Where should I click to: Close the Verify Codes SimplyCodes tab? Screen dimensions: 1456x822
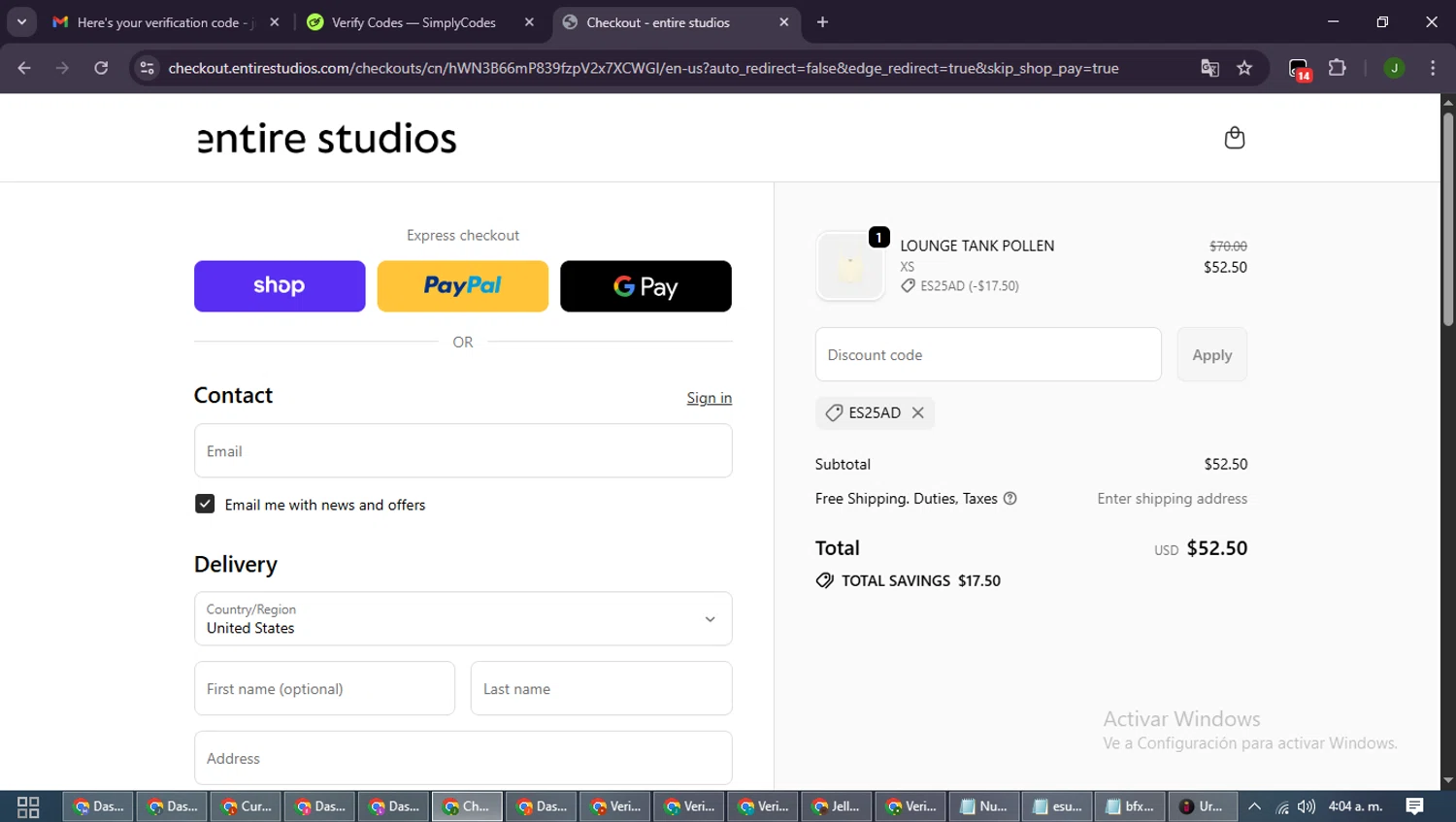pyautogui.click(x=529, y=22)
